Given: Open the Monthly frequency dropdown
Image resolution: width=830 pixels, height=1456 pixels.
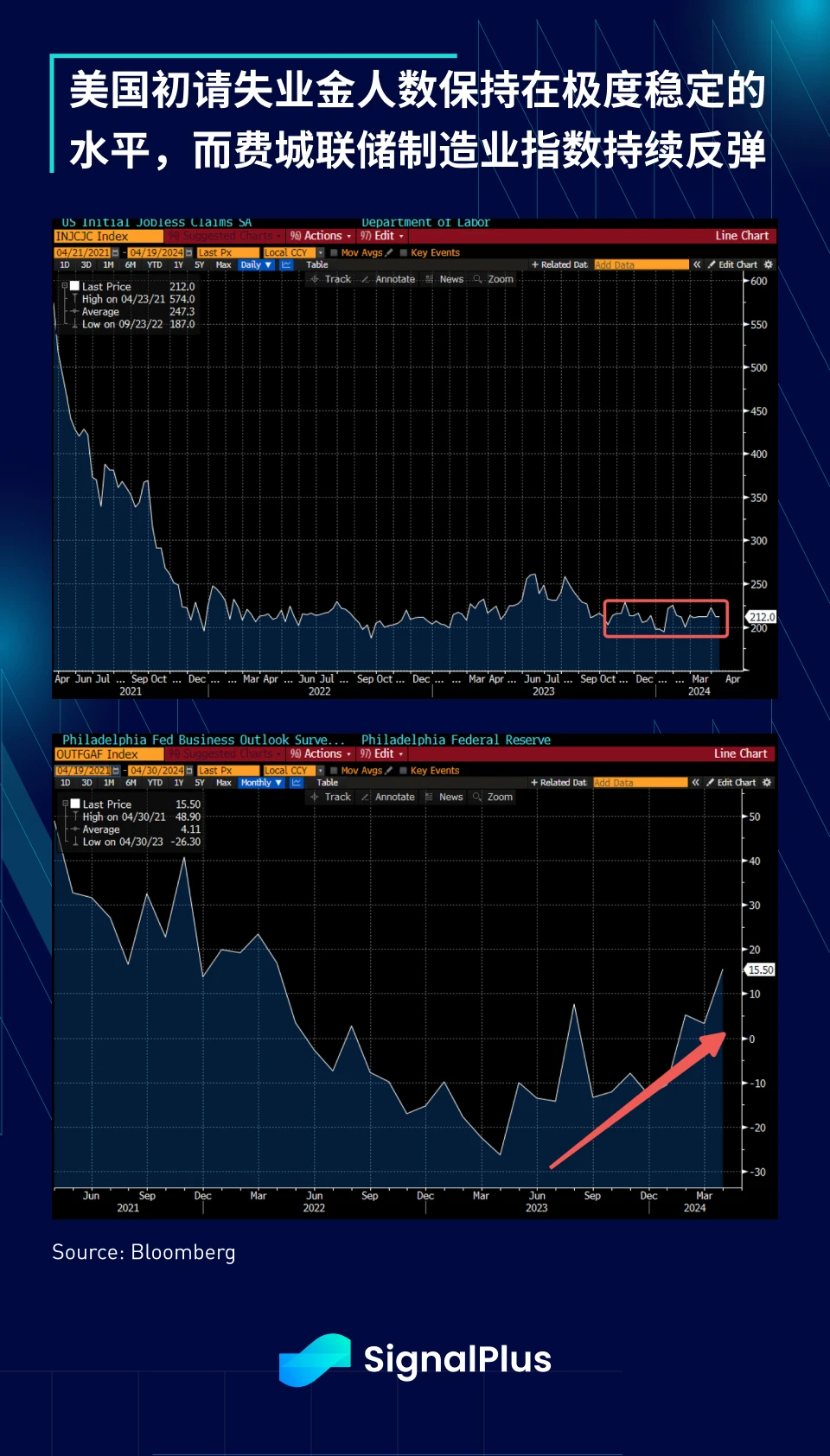Looking at the screenshot, I should pyautogui.click(x=261, y=782).
